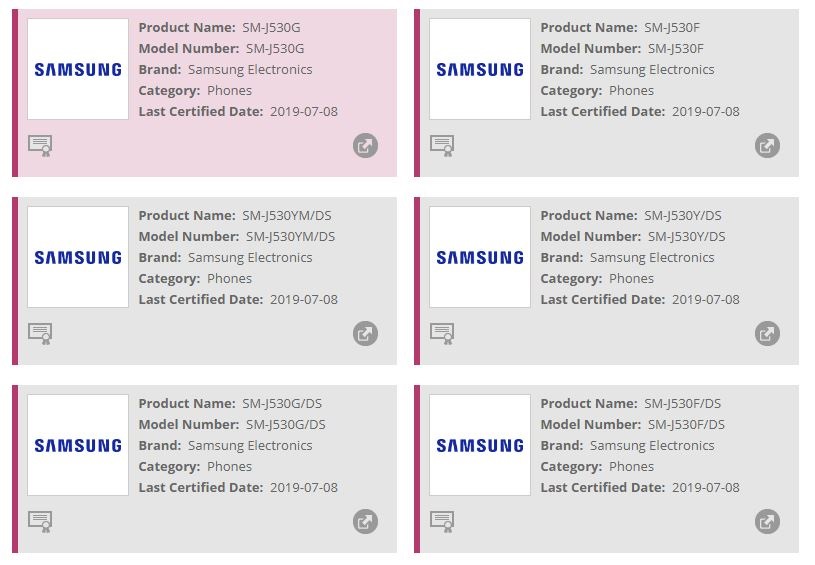The height and width of the screenshot is (565, 815).
Task: View certificate icon on SM-J530G/DS card
Action: tap(40, 522)
